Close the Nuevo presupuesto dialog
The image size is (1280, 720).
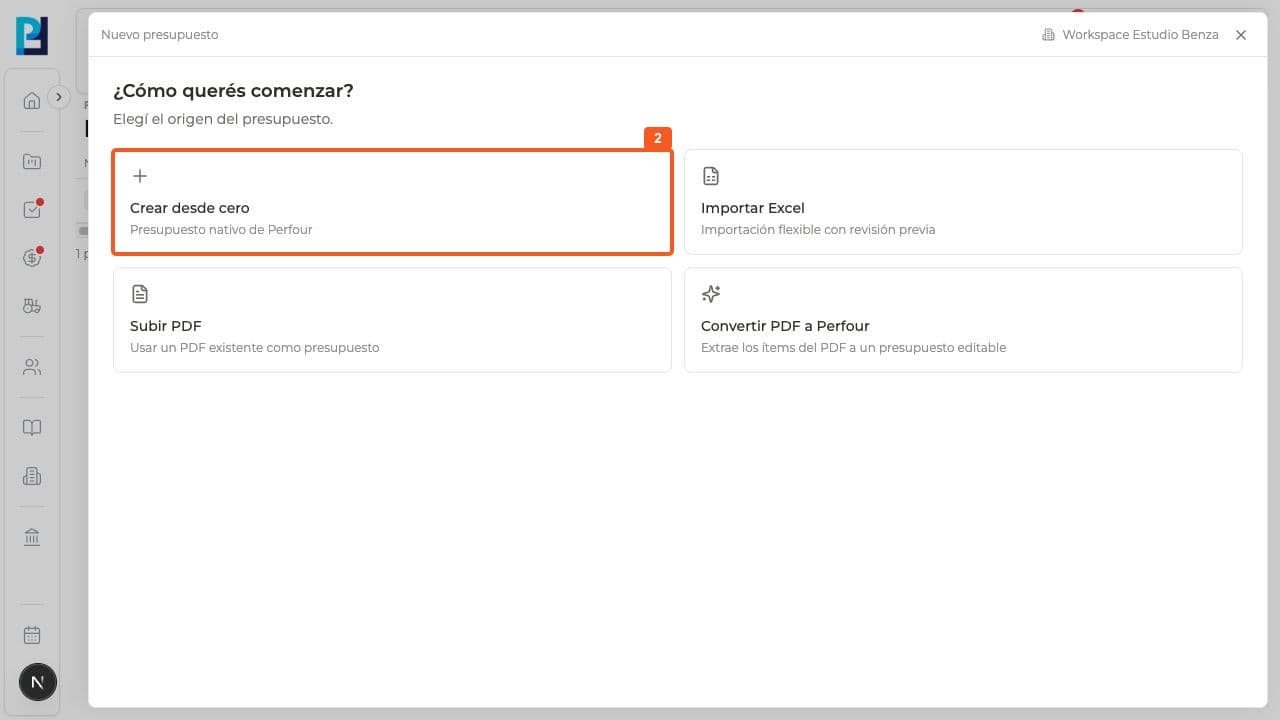pos(1241,35)
